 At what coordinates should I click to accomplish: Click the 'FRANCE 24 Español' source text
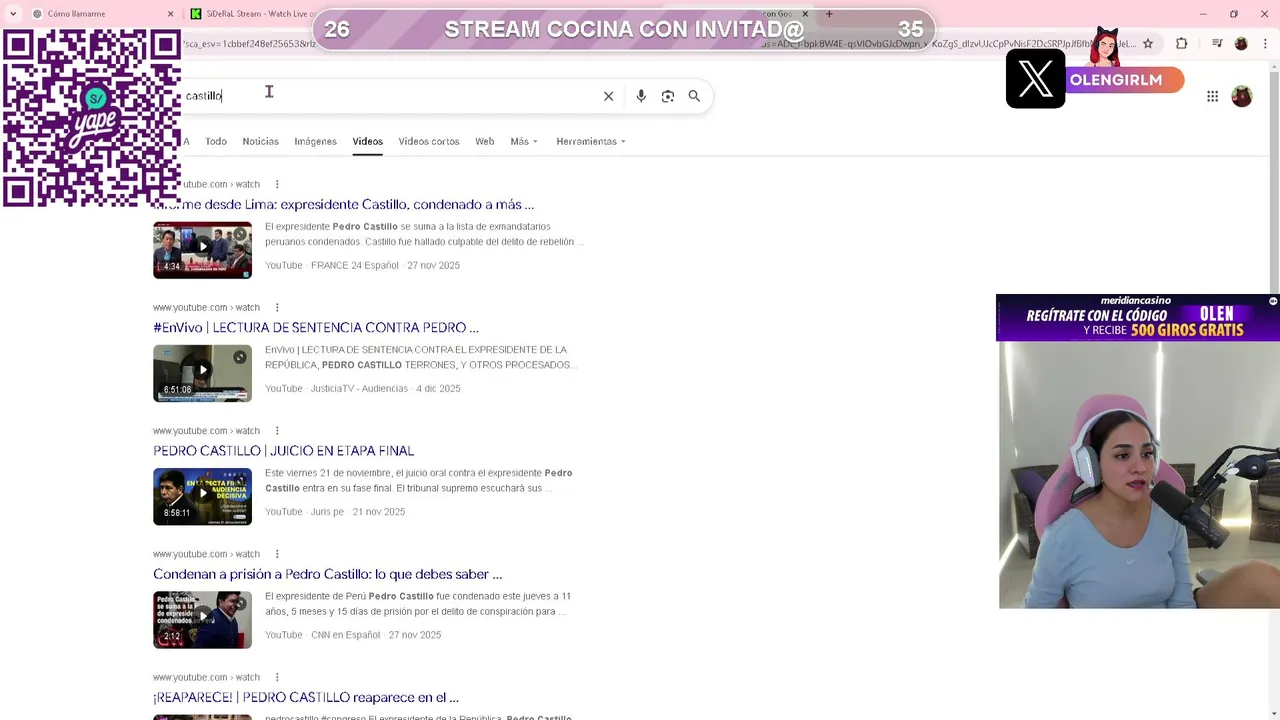354,265
